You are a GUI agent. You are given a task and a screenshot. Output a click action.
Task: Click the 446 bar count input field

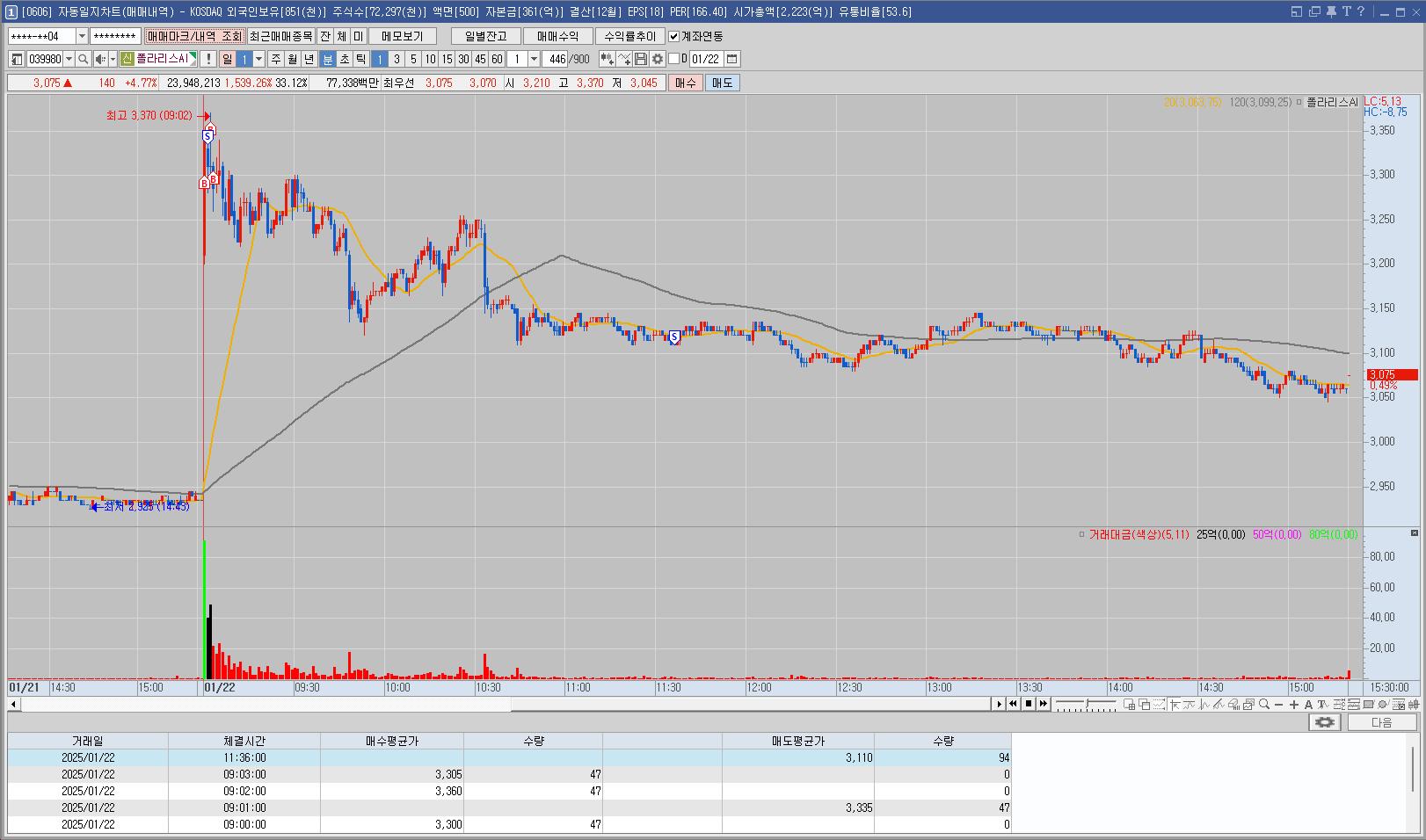pos(555,59)
